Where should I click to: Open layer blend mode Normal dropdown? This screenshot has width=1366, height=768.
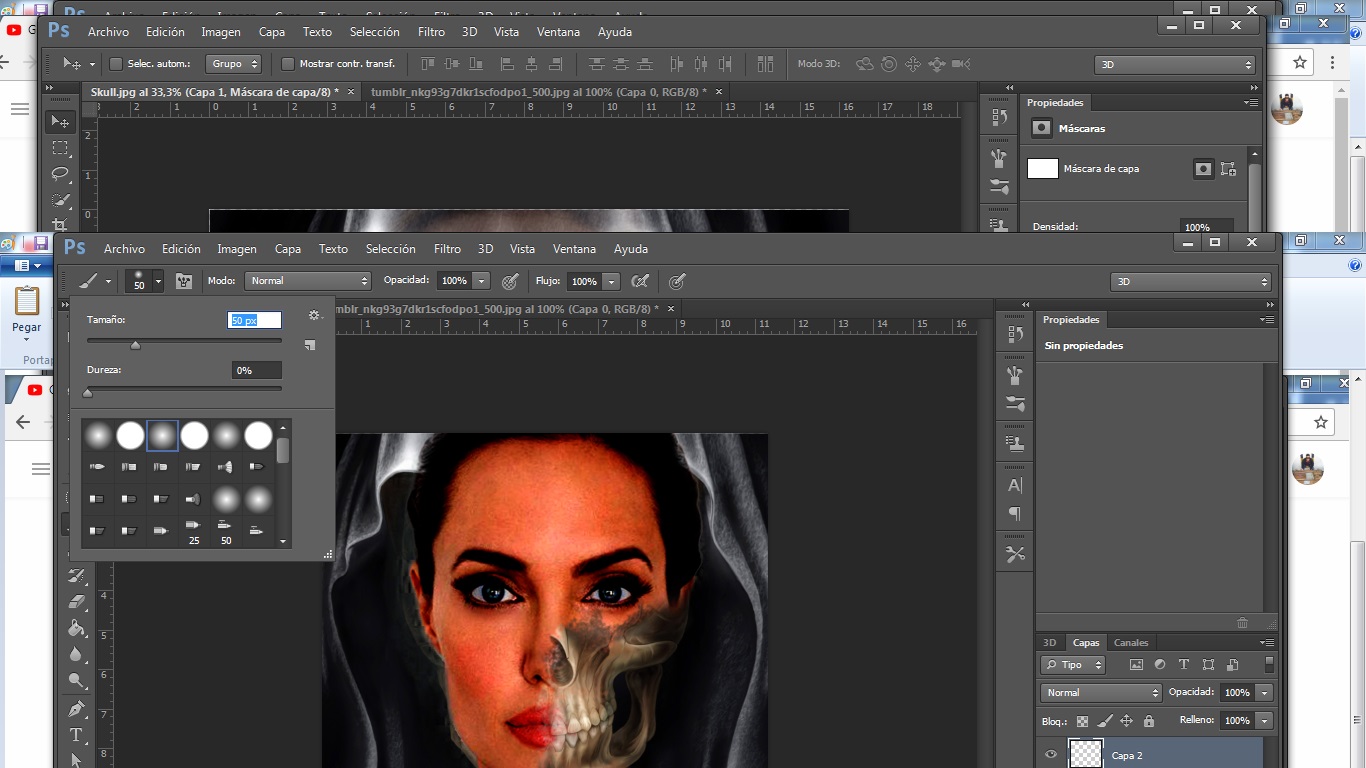(1101, 692)
